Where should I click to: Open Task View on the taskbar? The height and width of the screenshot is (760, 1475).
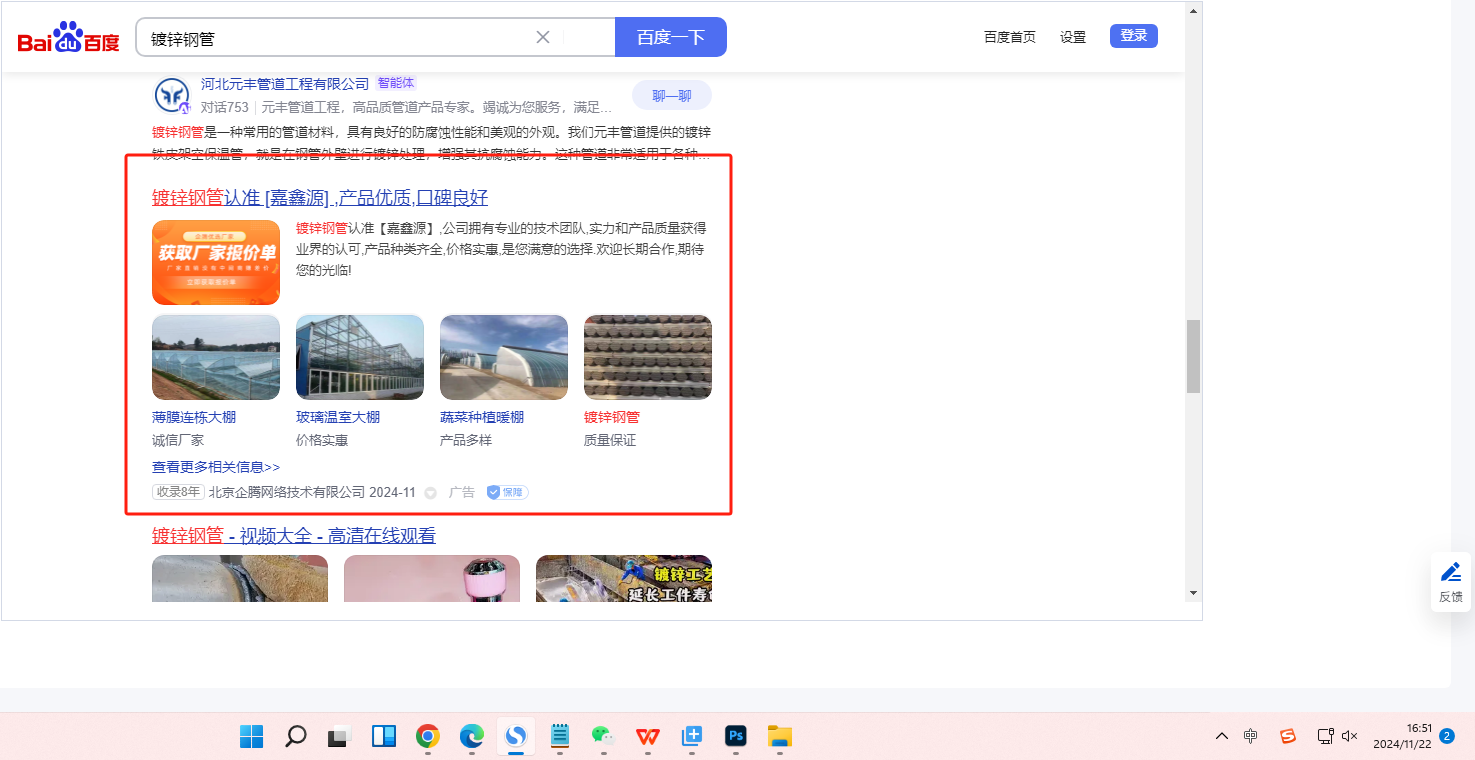[x=339, y=737]
